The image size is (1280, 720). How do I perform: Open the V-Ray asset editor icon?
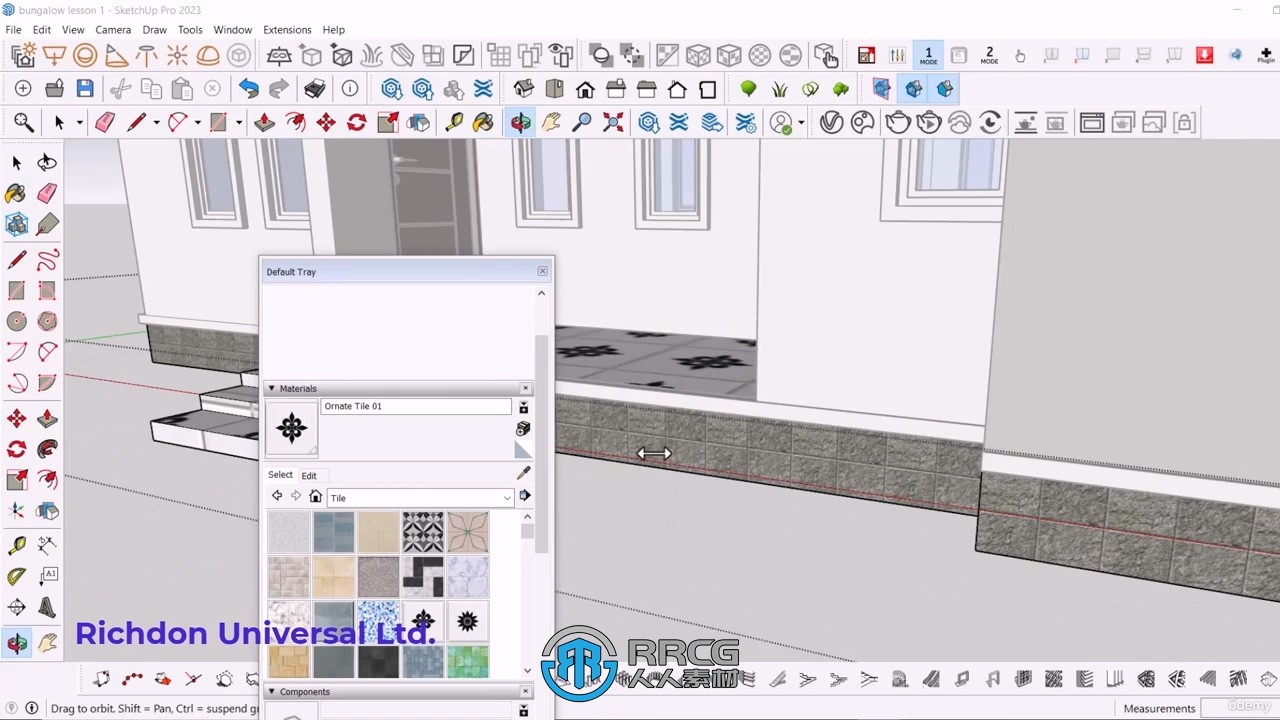click(x=831, y=123)
